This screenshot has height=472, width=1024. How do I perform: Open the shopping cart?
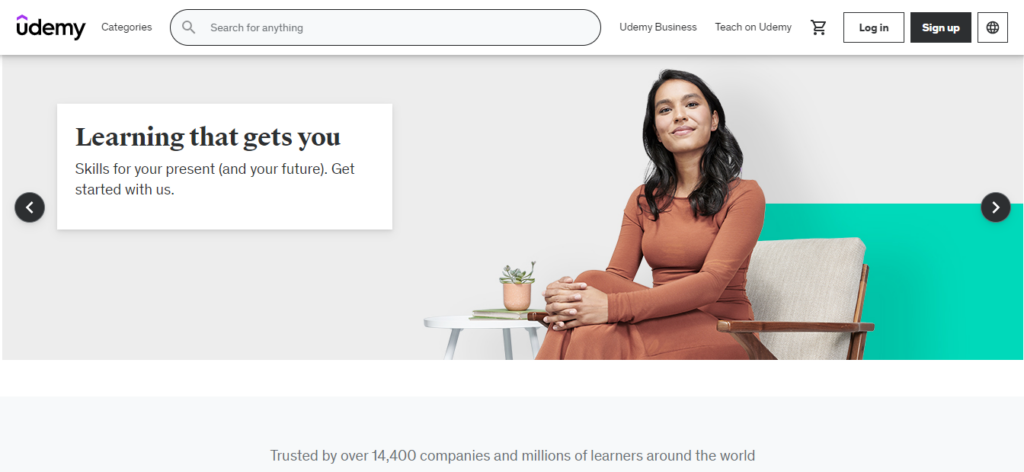(818, 27)
